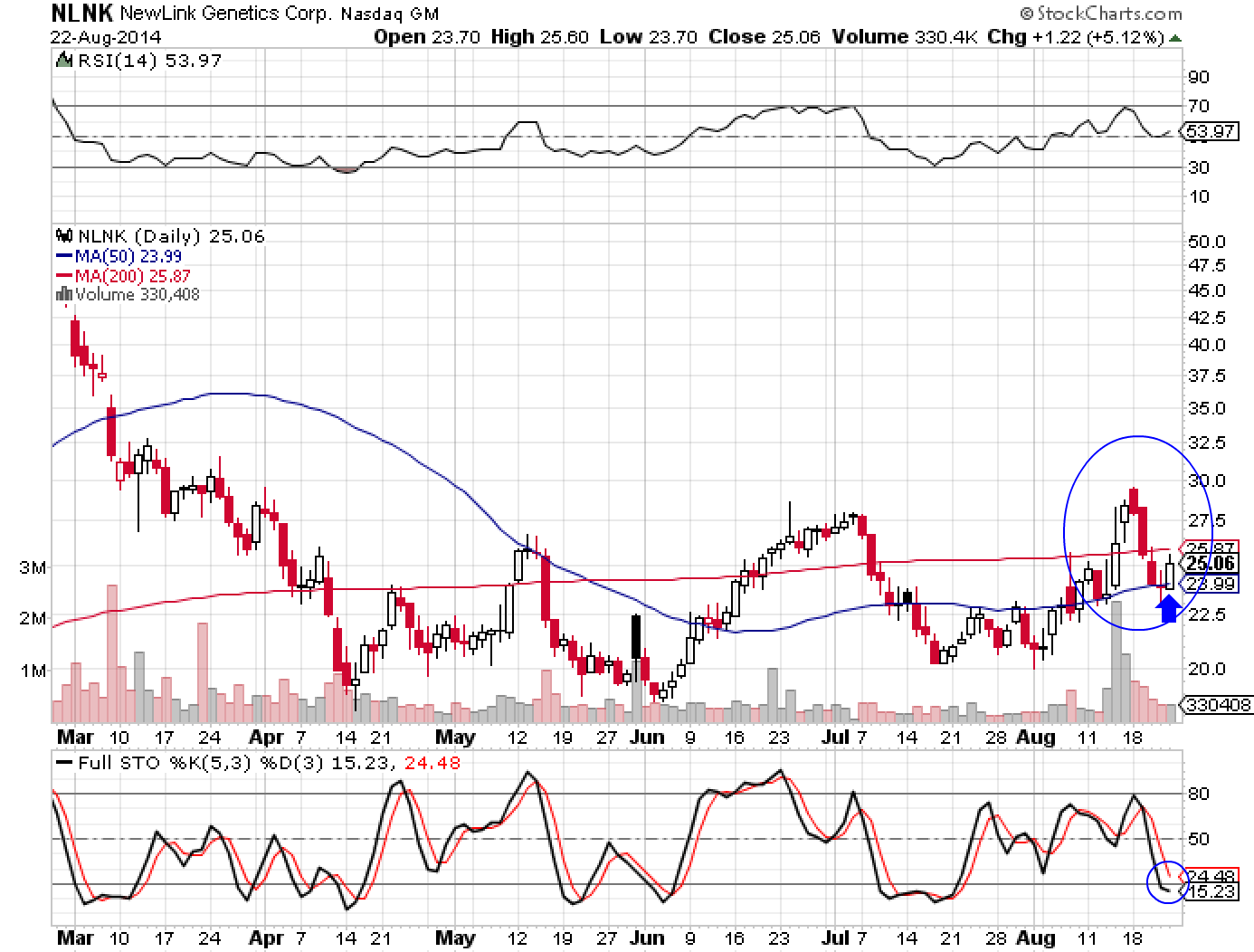This screenshot has height=952, width=1254.
Task: Click the High 25.60 value
Action: tap(540, 37)
